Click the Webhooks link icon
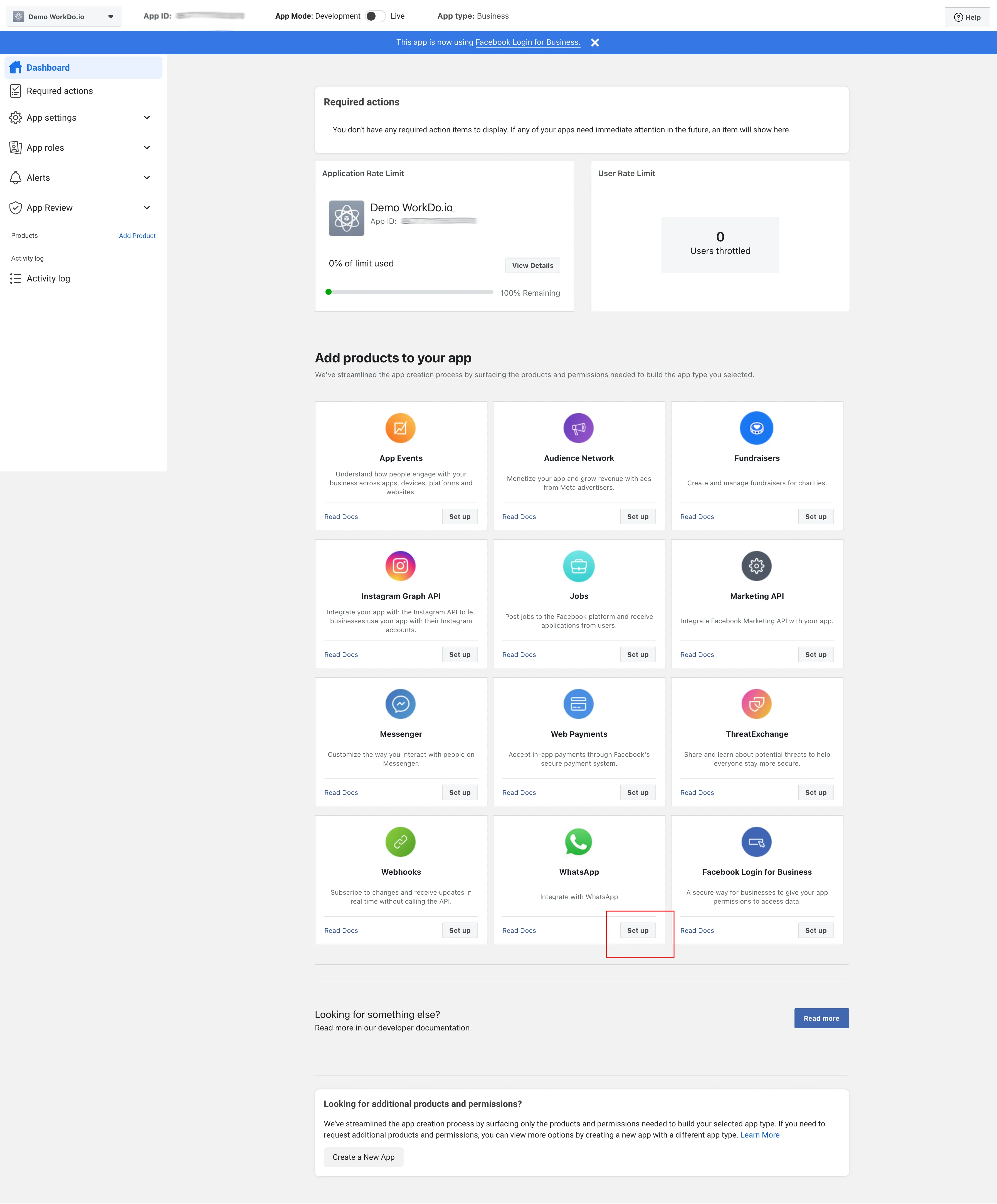 [400, 842]
